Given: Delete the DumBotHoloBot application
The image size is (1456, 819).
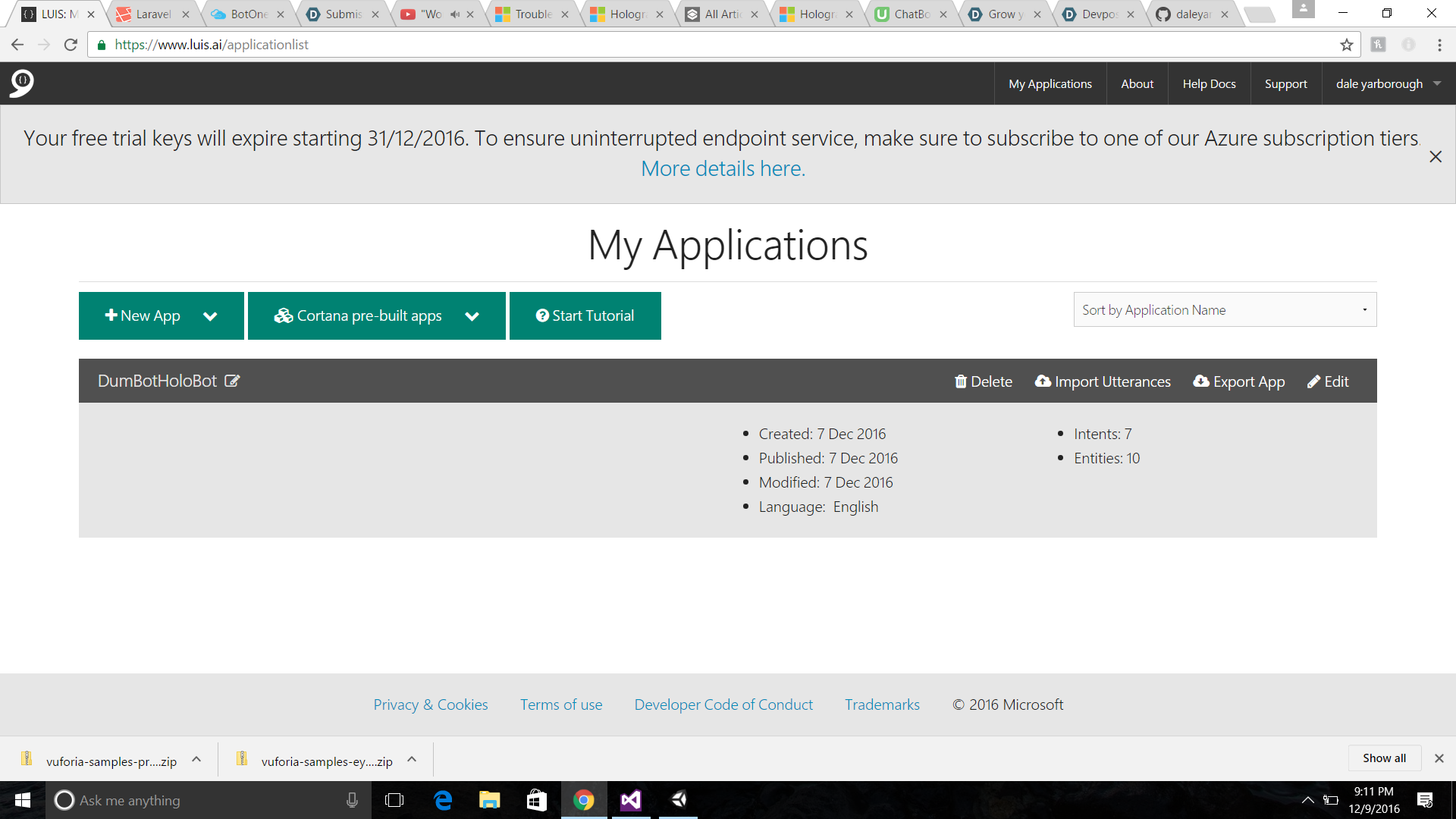Looking at the screenshot, I should coord(983,381).
